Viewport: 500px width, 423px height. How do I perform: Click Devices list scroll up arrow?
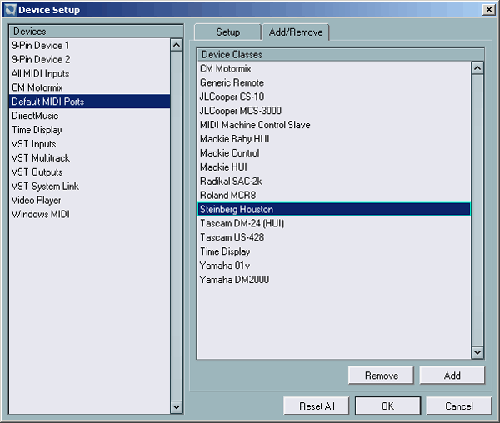(176, 45)
